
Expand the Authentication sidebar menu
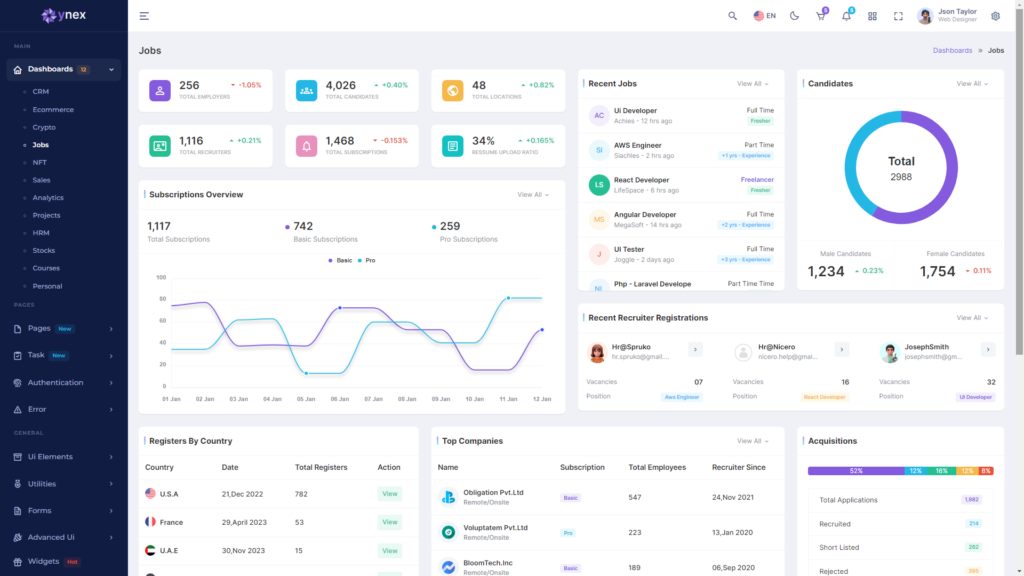click(x=64, y=383)
